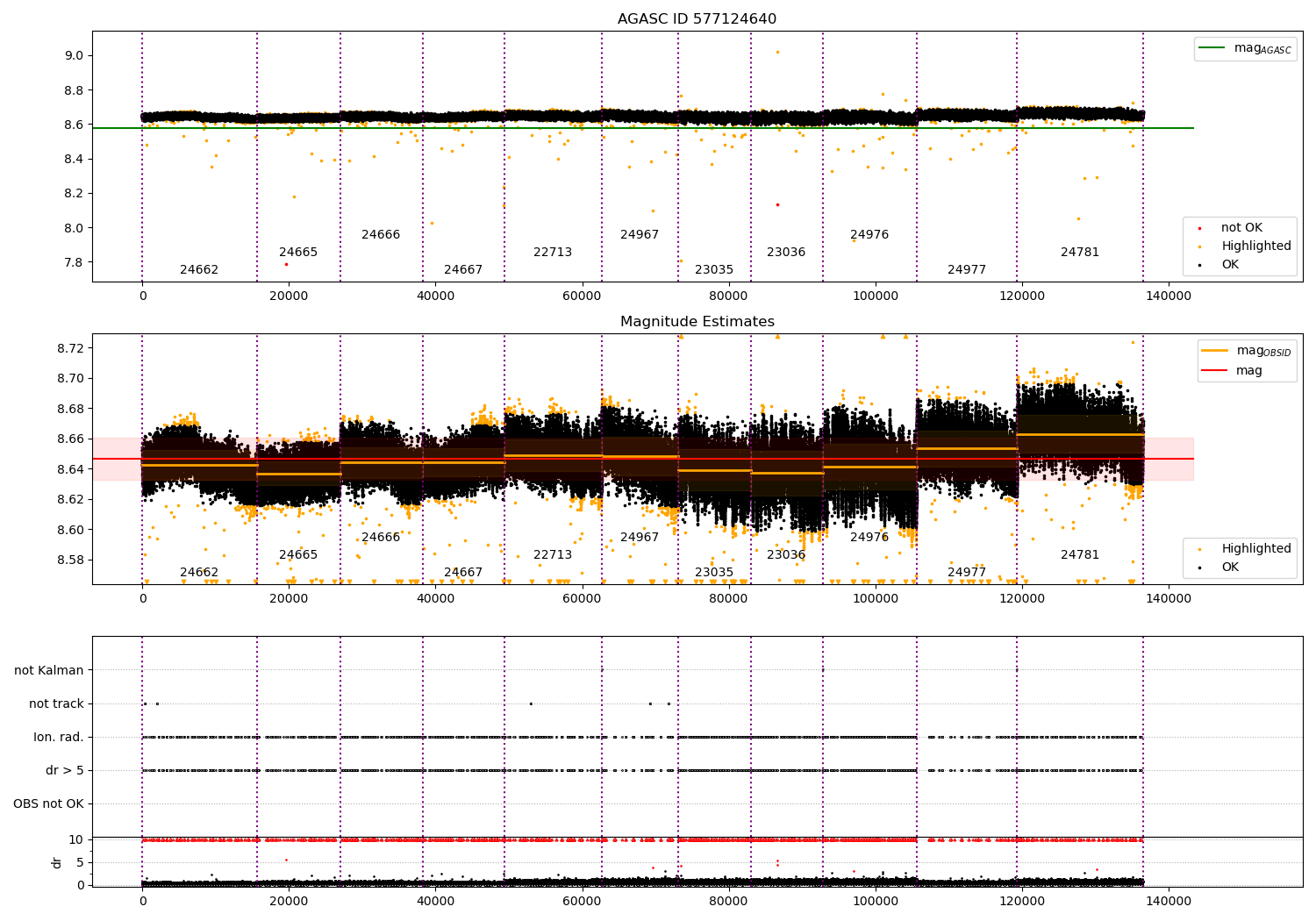Viewport: 1316px width, 921px height.
Task: Click 'Highlighted' in the top plot legend
Action: tap(1245, 246)
